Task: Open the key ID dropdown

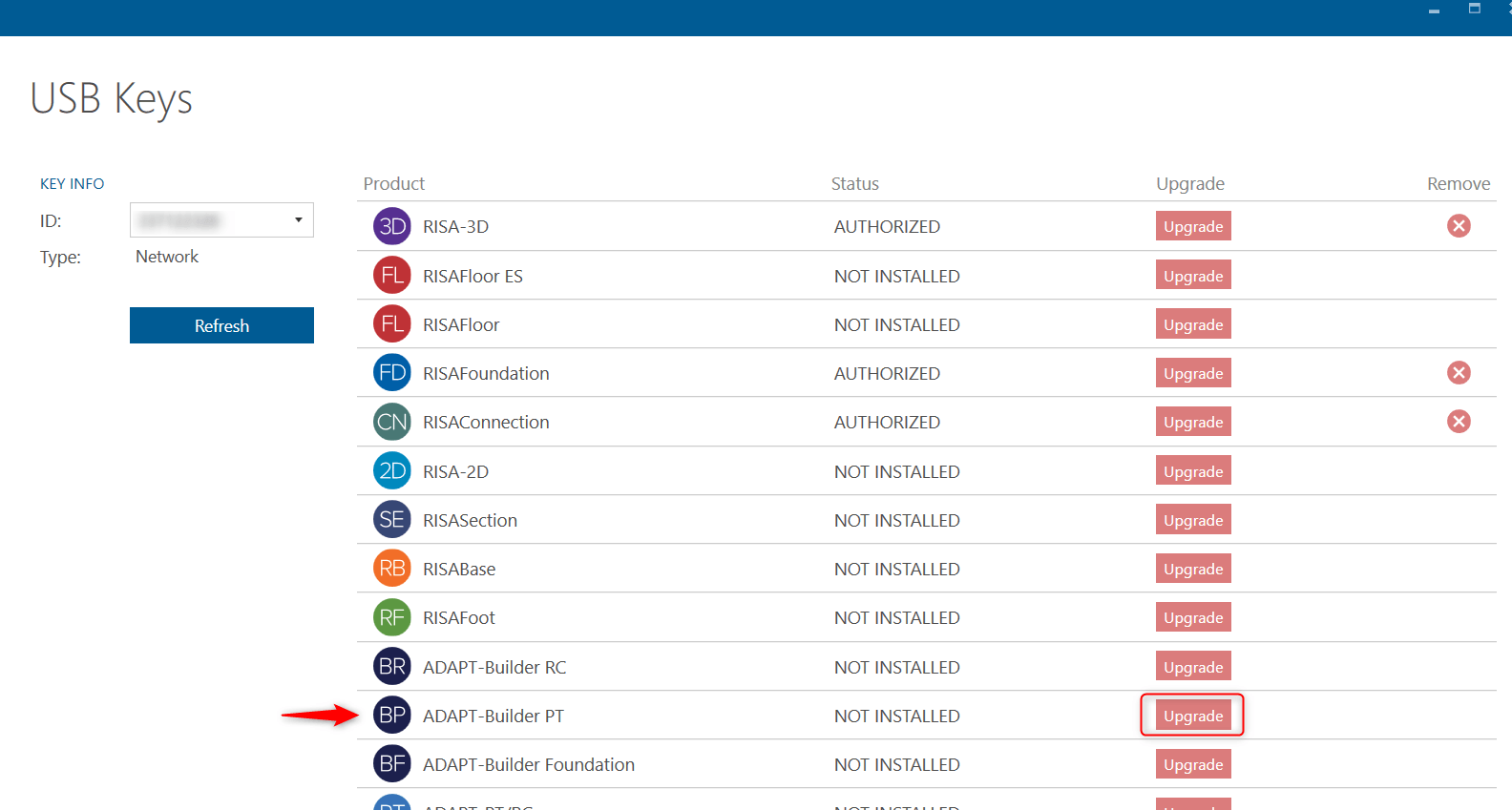Action: coord(298,220)
